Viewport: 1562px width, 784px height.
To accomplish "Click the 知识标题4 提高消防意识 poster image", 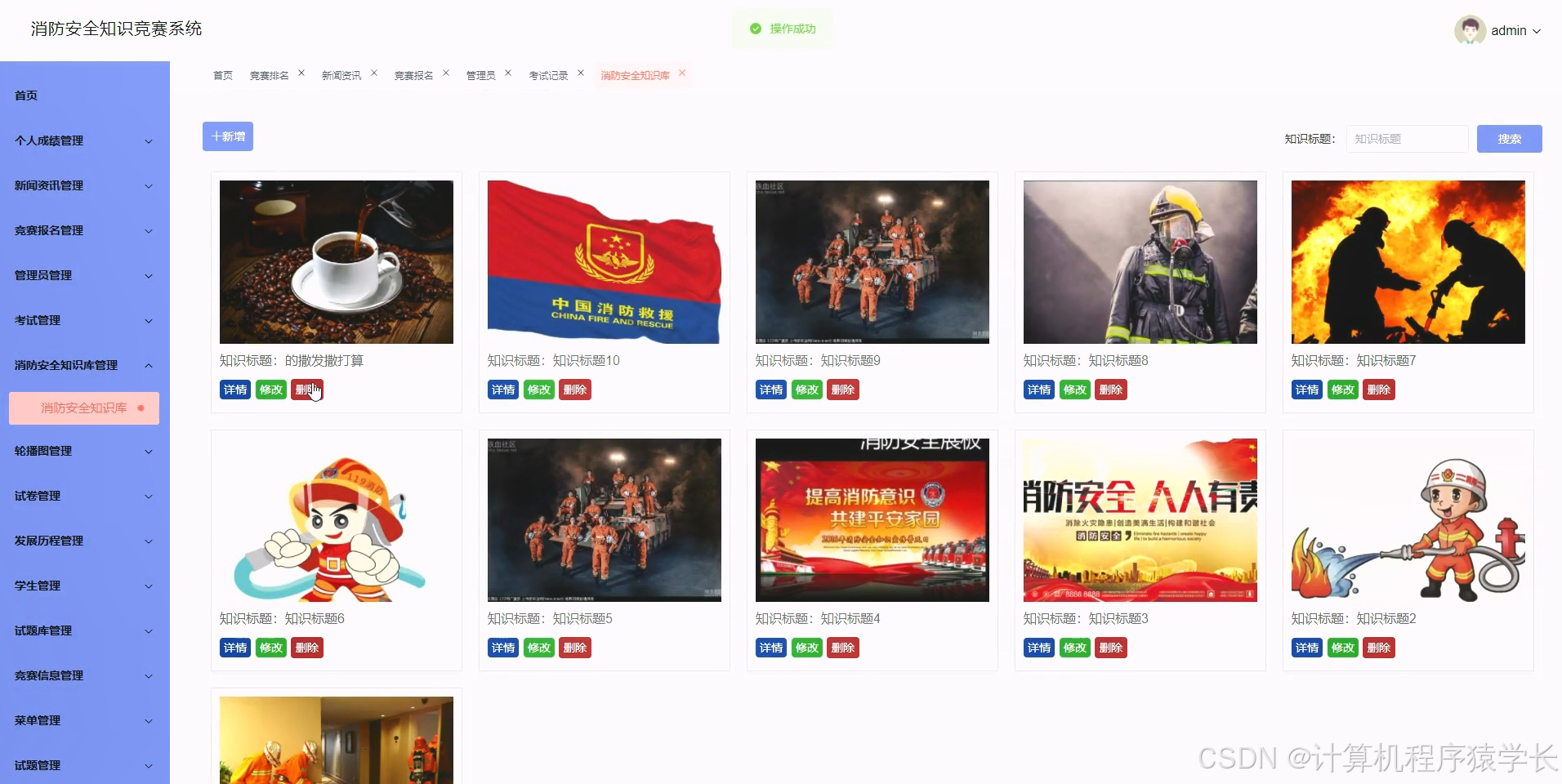I will point(872,520).
